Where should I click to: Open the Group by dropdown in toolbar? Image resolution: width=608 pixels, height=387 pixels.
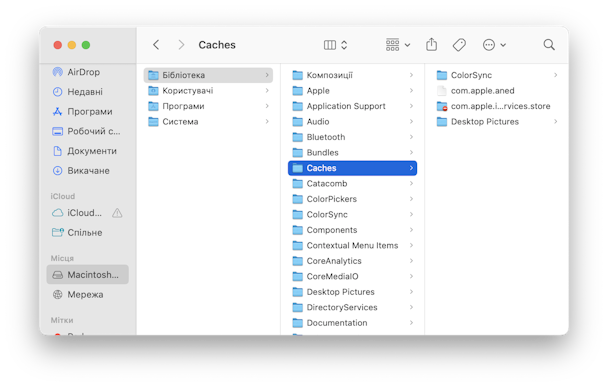pos(398,45)
